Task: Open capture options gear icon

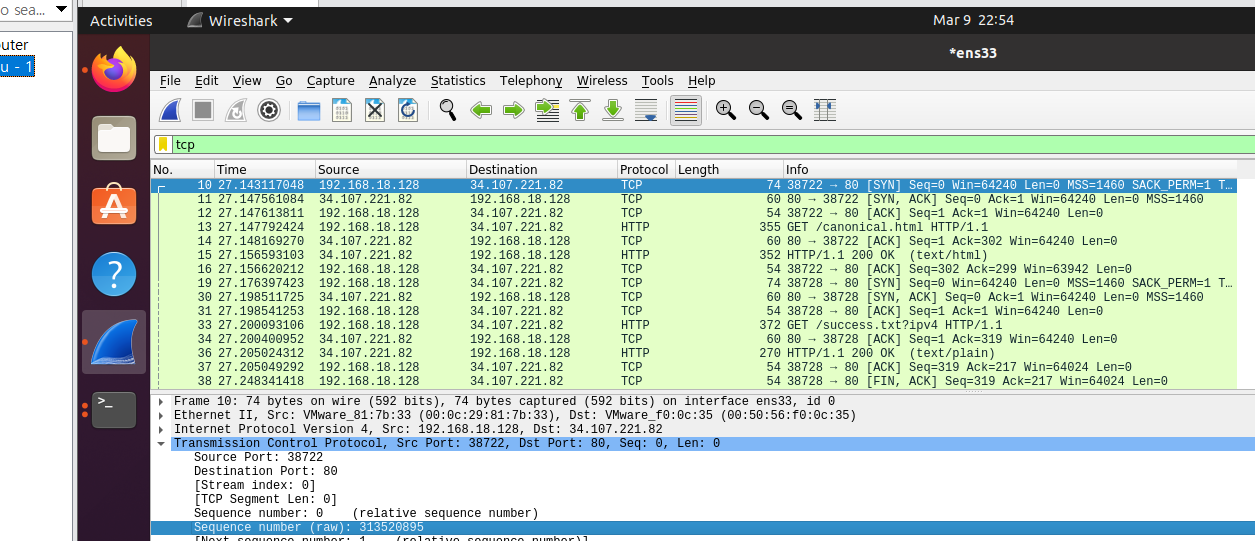Action: coord(268,110)
